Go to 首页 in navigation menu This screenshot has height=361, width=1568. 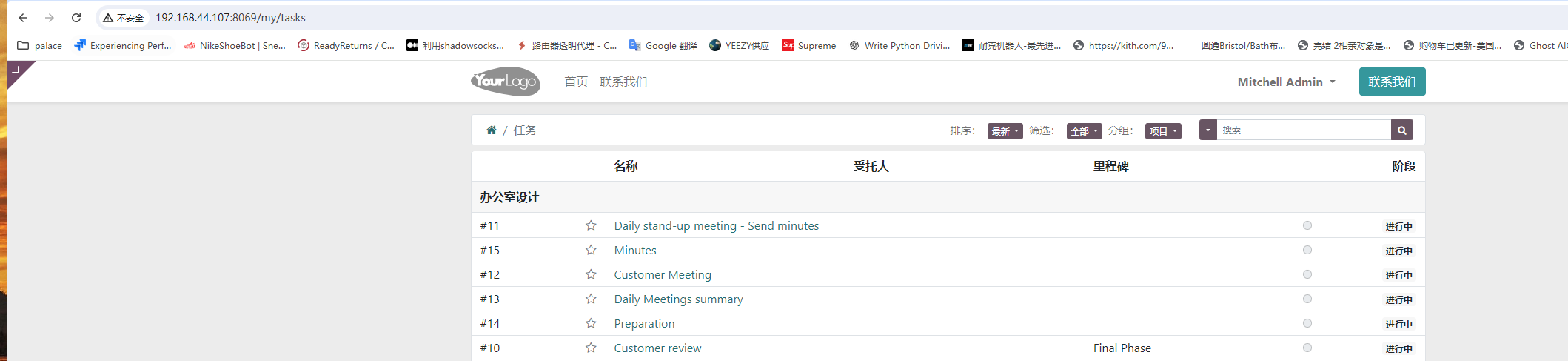pos(576,82)
